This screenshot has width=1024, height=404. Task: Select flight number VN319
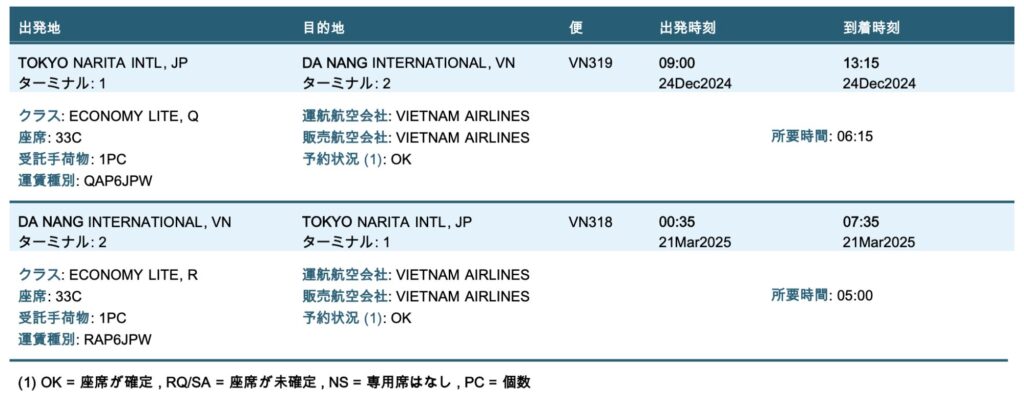point(590,63)
